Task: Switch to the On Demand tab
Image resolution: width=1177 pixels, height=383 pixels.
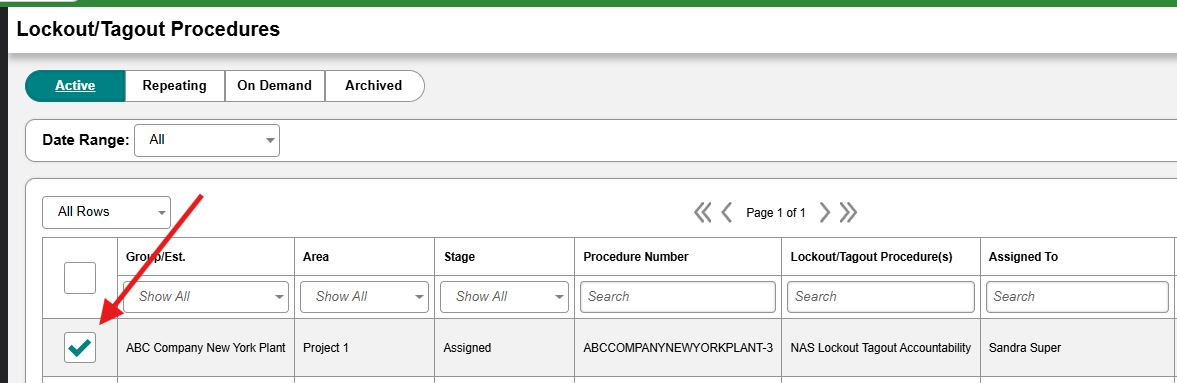Action: click(274, 86)
